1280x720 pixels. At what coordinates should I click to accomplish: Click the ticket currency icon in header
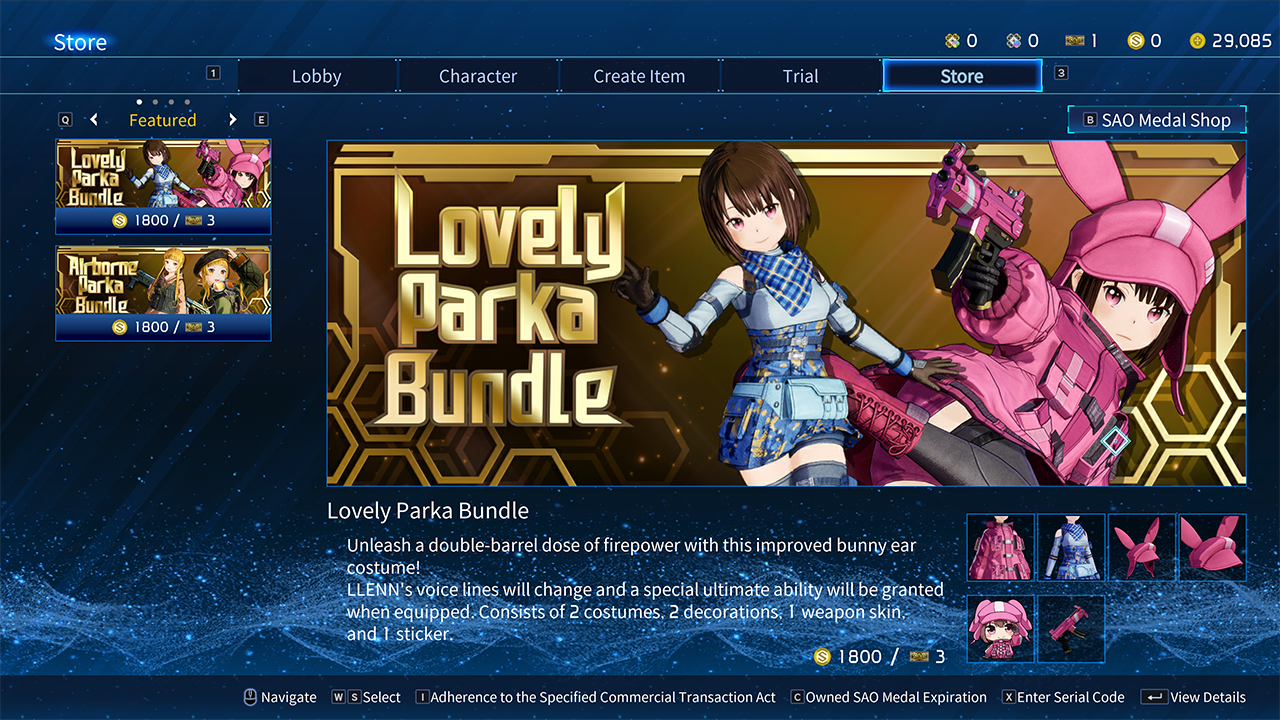[x=1075, y=41]
